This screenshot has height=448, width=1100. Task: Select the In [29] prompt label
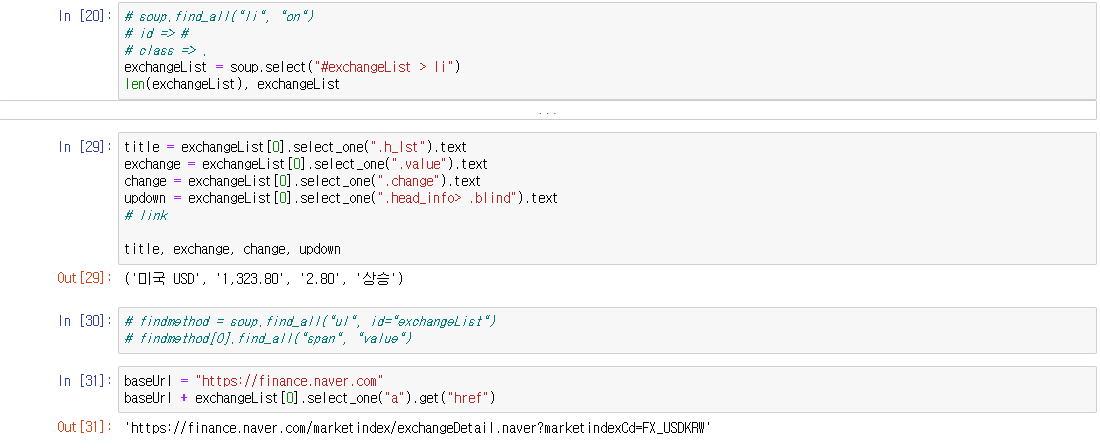(85, 147)
